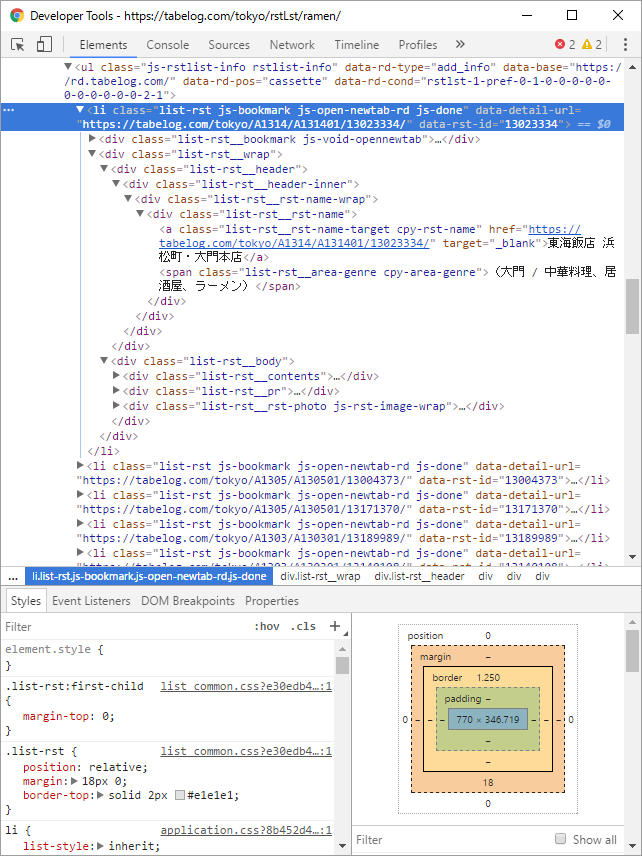Click the element.style rule block
This screenshot has height=856, width=642.
coord(167,657)
